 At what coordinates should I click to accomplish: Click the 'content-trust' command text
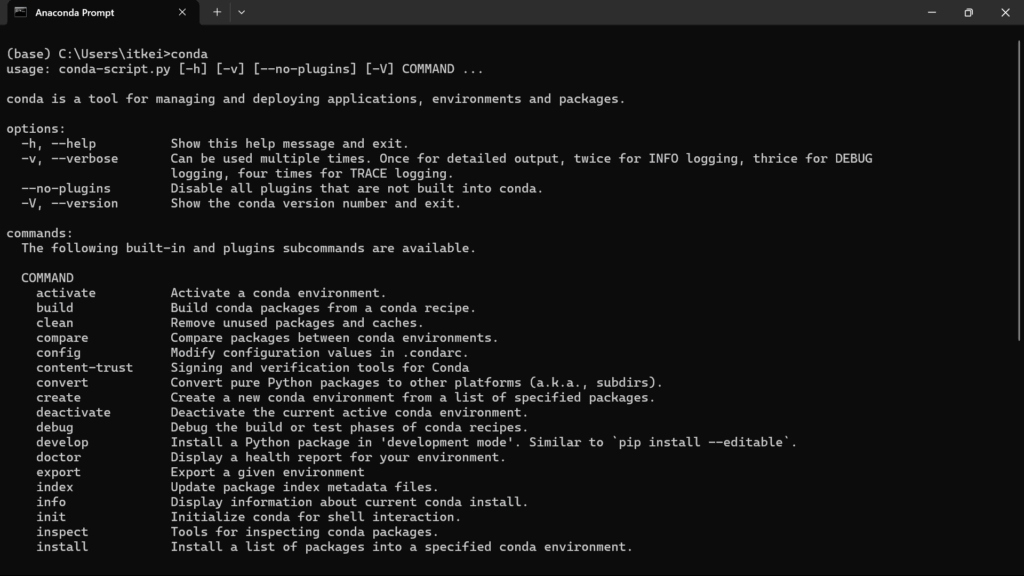coord(84,368)
